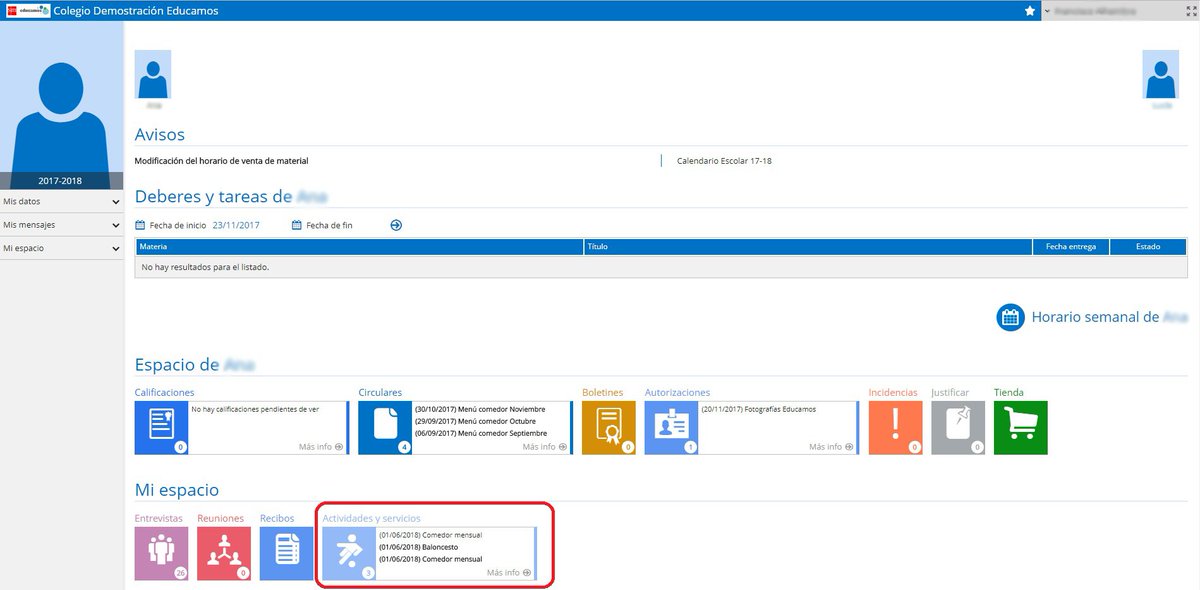Open Modificación del horario de venta notice
This screenshot has width=1200, height=590.
(221, 160)
